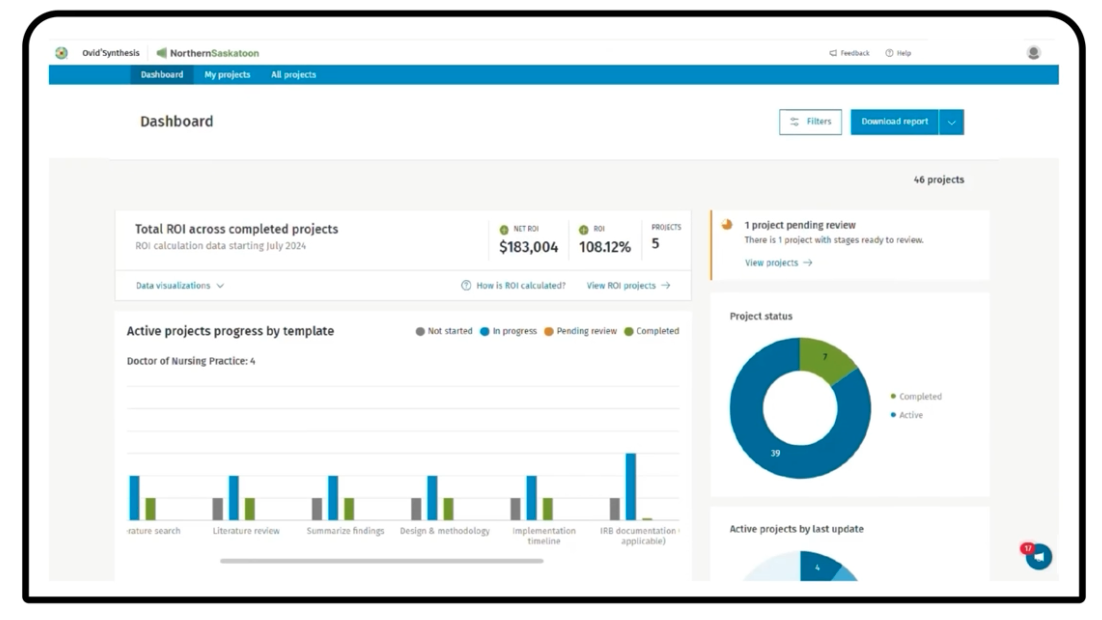Image resolution: width=1102 pixels, height=620 pixels.
Task: Open the Filters panel
Action: tap(810, 122)
